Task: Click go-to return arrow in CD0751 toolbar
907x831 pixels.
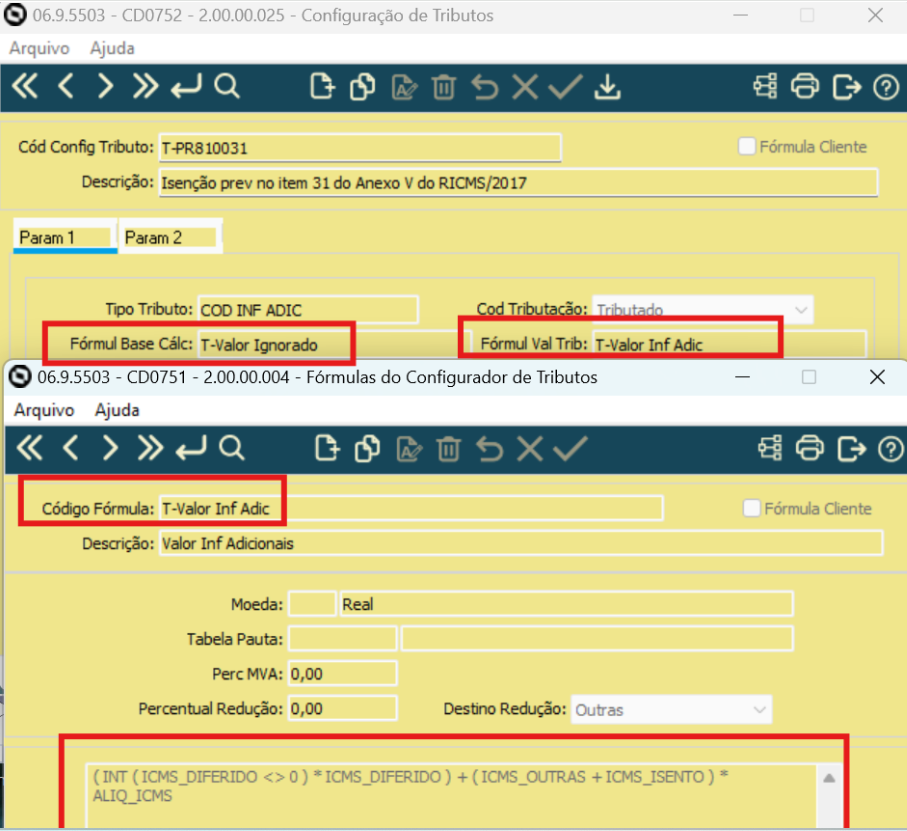Action: coord(191,449)
